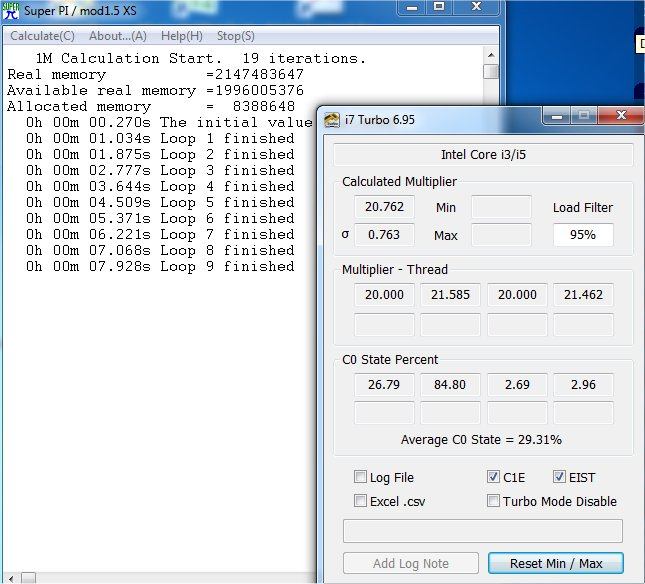This screenshot has width=645, height=584.
Task: Click the Allocated memory = 8388648 line
Action: pyautogui.click(x=151, y=107)
